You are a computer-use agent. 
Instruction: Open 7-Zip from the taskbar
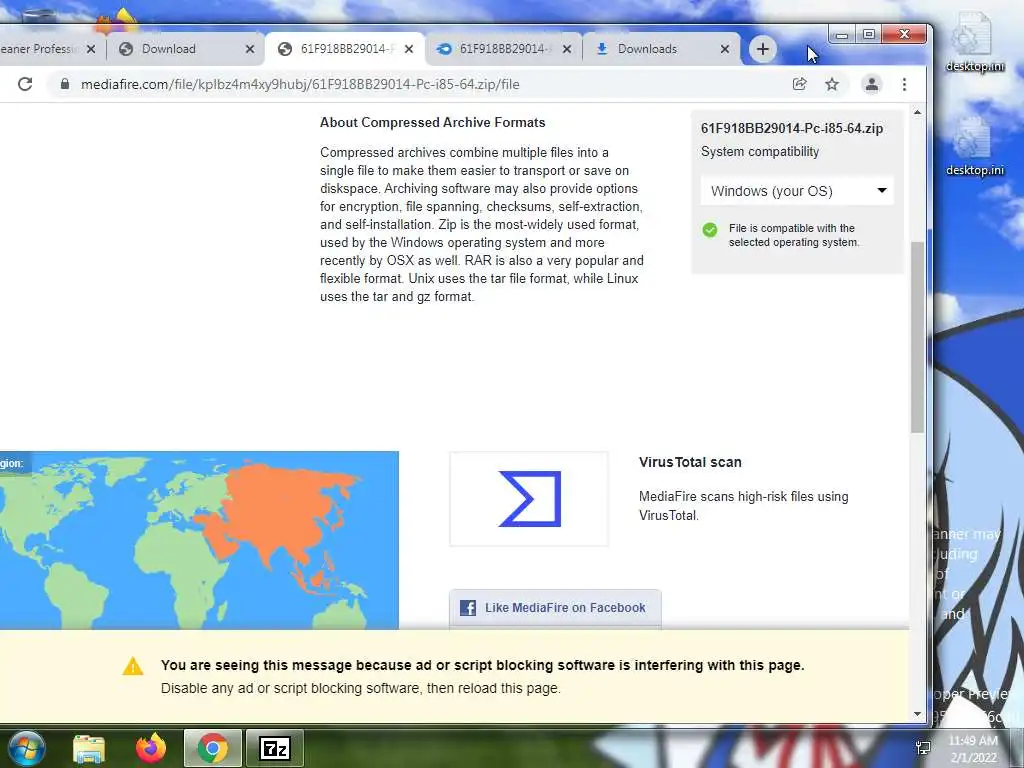click(x=274, y=748)
